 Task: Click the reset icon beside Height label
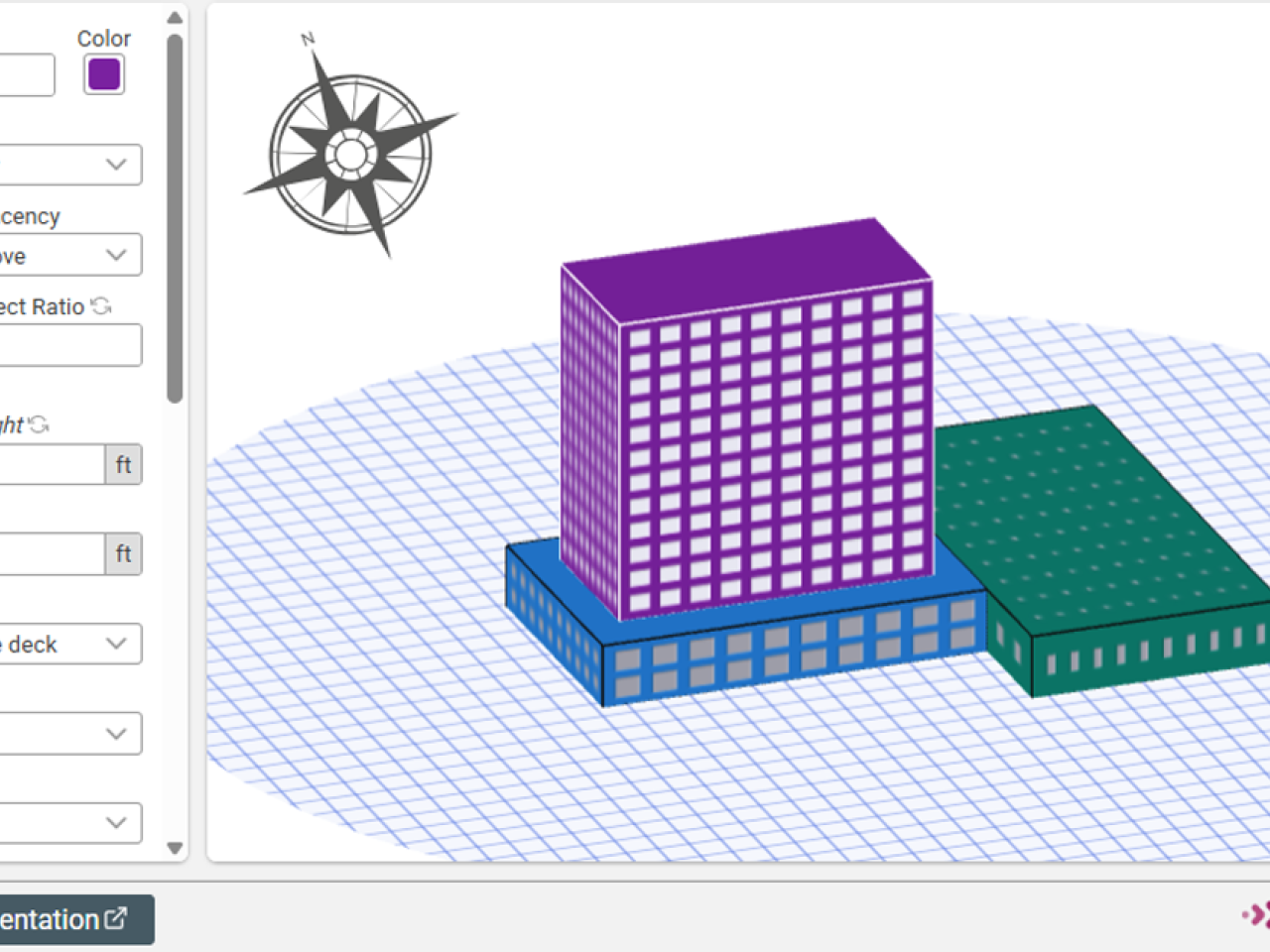tap(39, 425)
